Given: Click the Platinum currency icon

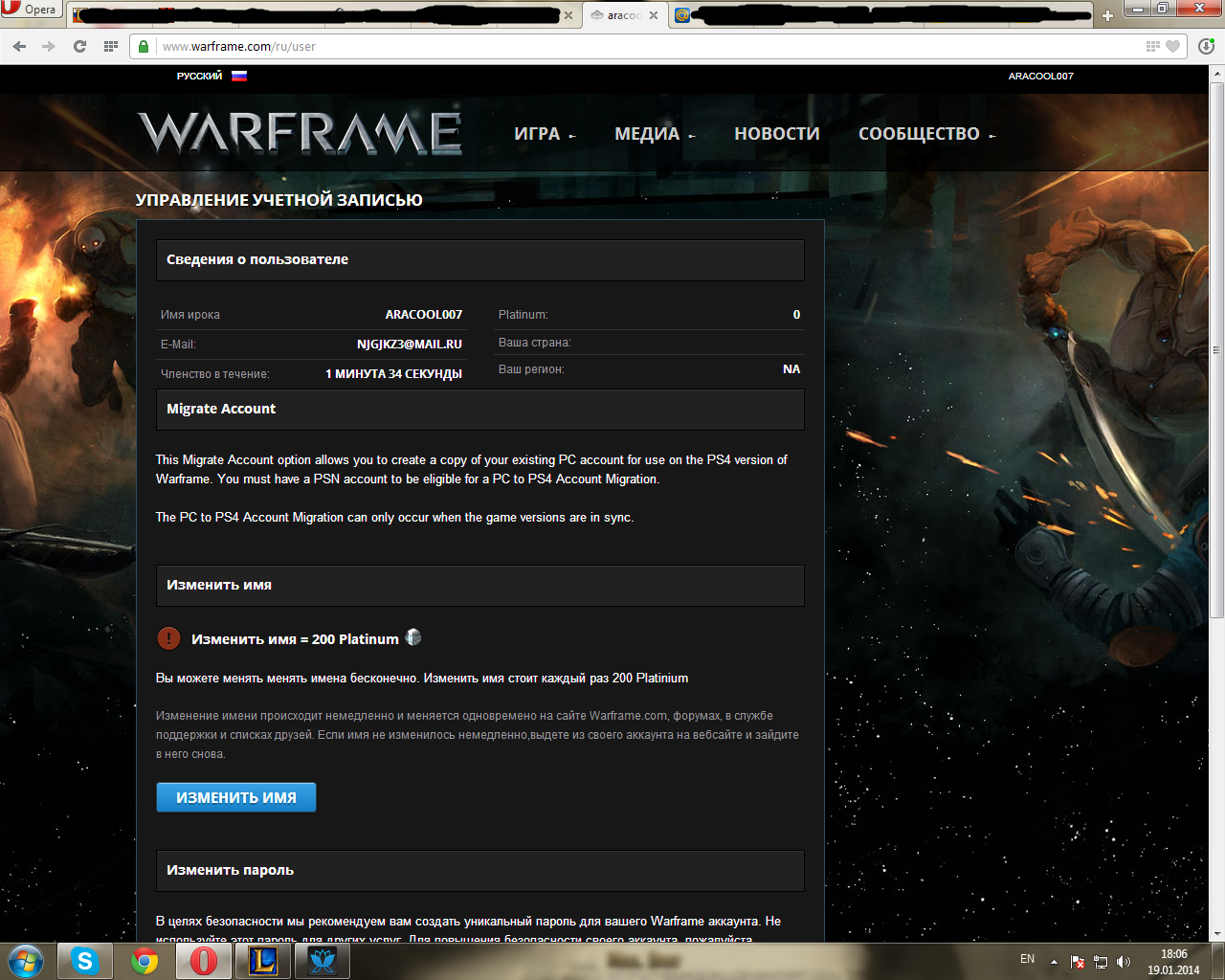Looking at the screenshot, I should [413, 637].
